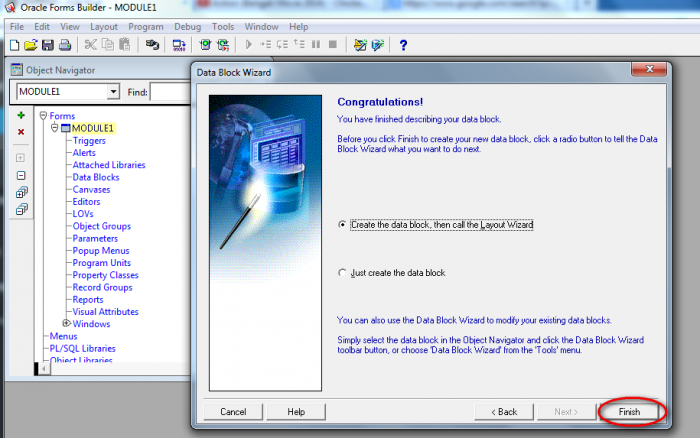This screenshot has height=438, width=700.
Task: Click the Connect to database icon
Action: 152,45
